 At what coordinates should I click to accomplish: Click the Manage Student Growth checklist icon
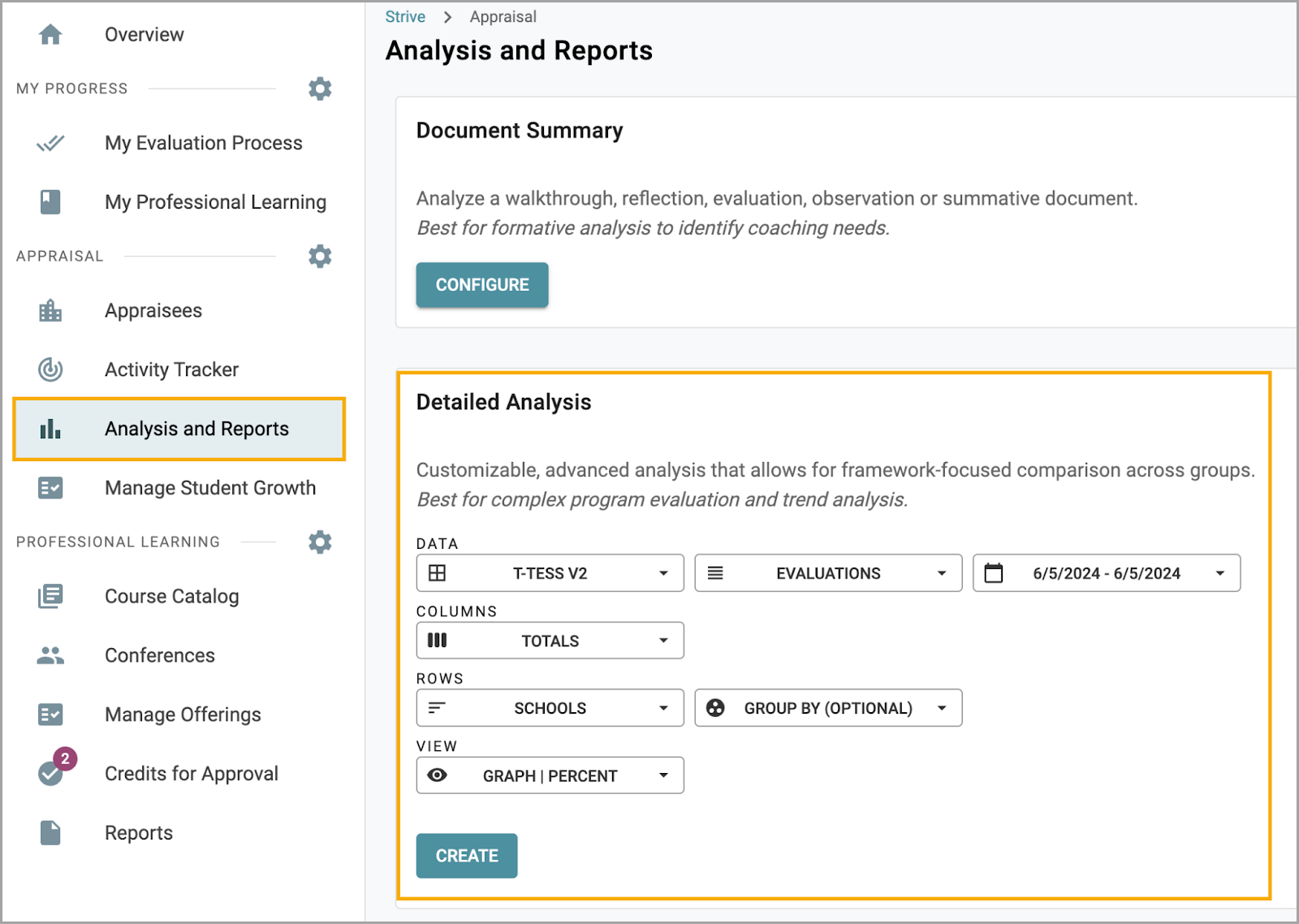[50, 488]
